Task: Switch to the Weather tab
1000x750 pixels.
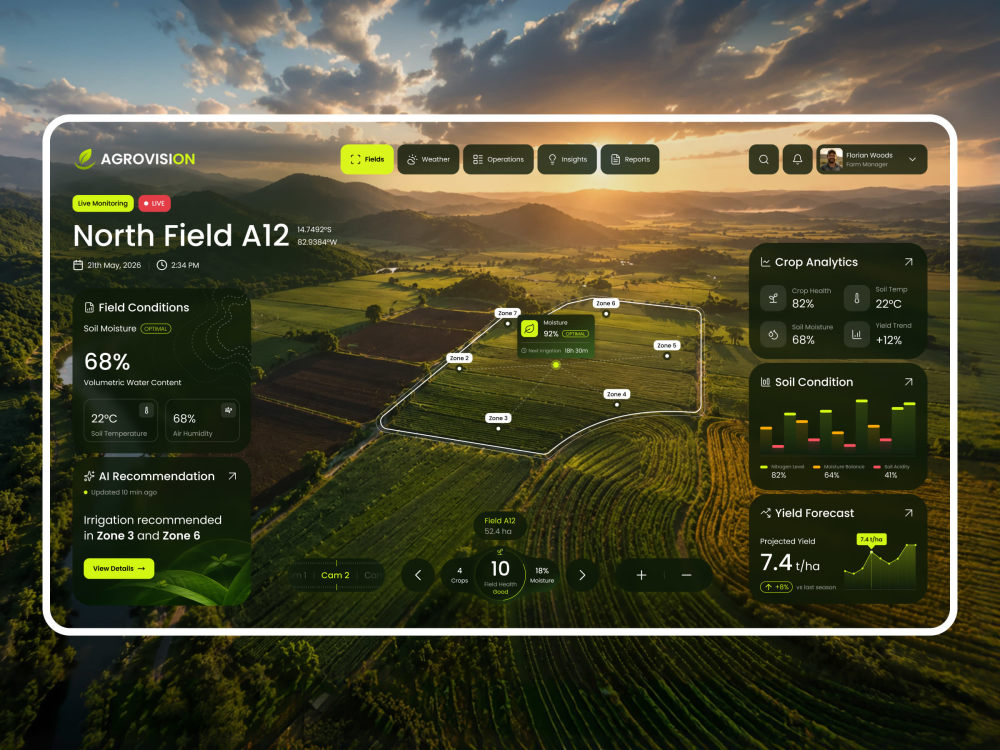Action: [429, 159]
